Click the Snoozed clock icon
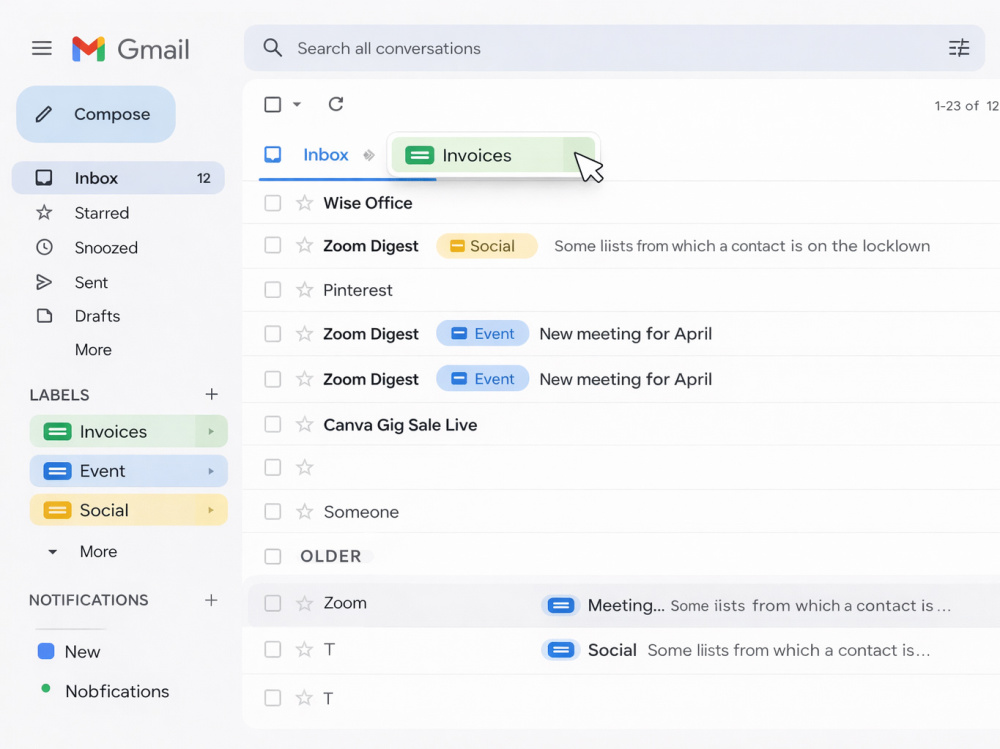This screenshot has width=1000, height=749. (x=44, y=247)
